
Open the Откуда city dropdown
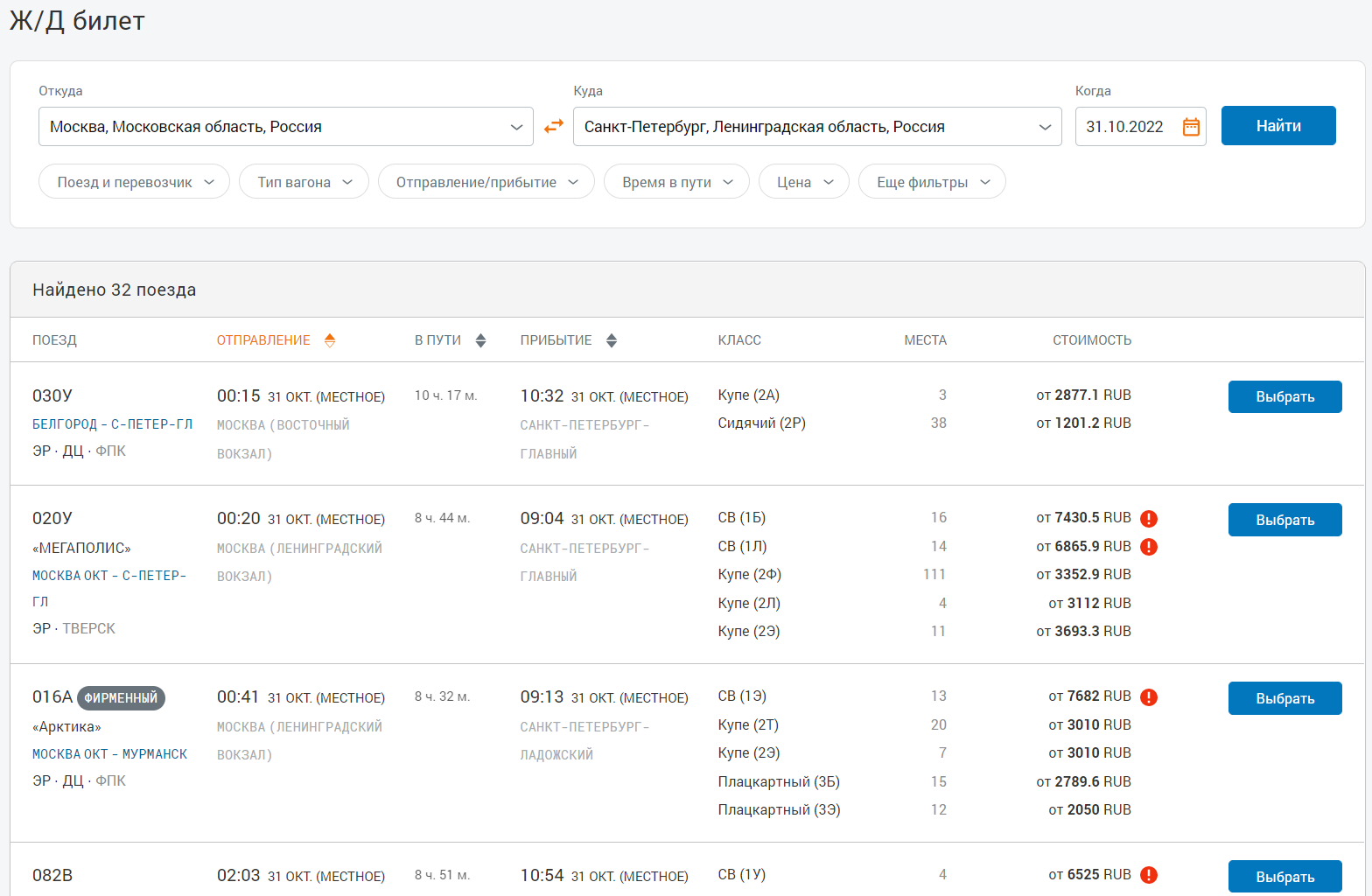coord(286,127)
